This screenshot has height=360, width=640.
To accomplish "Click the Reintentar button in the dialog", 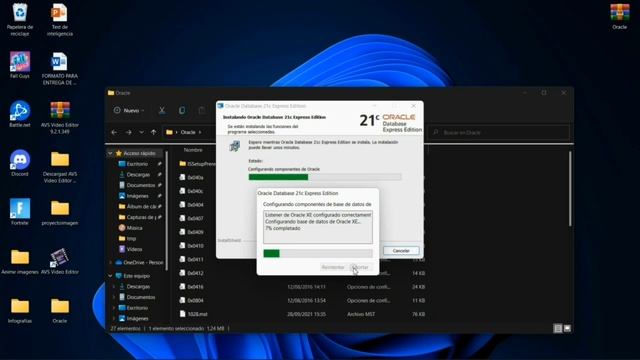I will pyautogui.click(x=333, y=267).
